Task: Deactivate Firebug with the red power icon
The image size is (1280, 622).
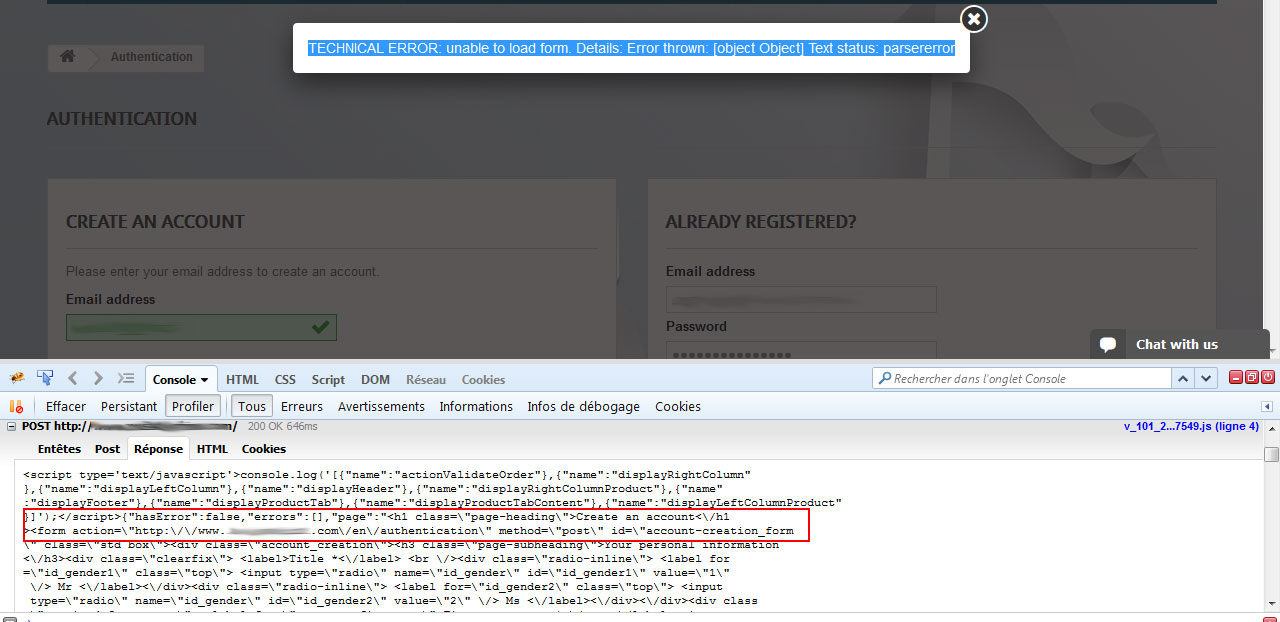Action: (x=1268, y=377)
